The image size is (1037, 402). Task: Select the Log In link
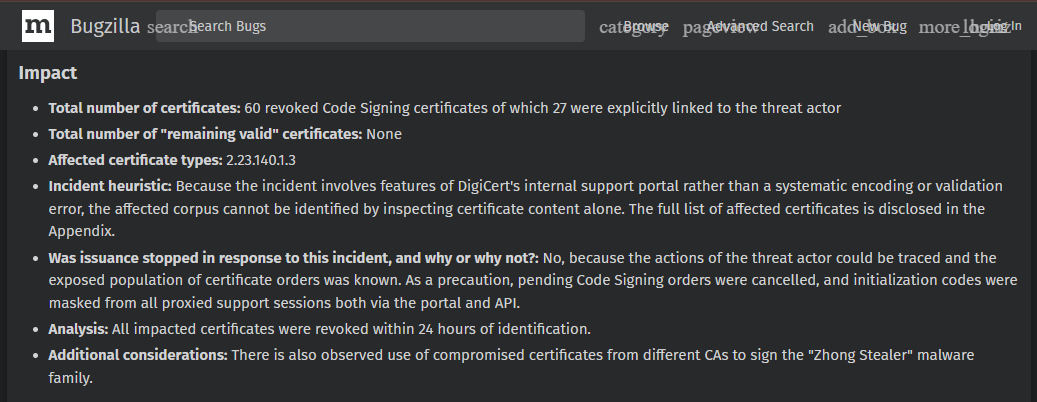1004,26
